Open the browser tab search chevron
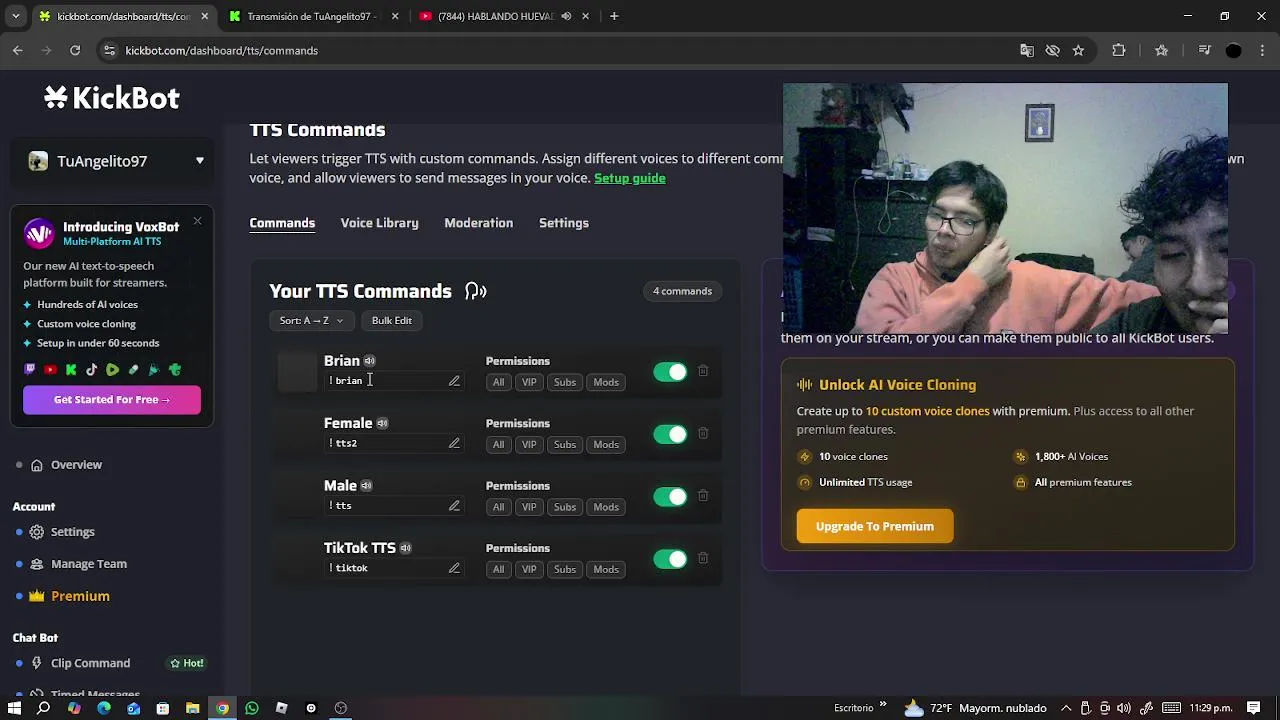Image resolution: width=1280 pixels, height=720 pixels. point(15,16)
